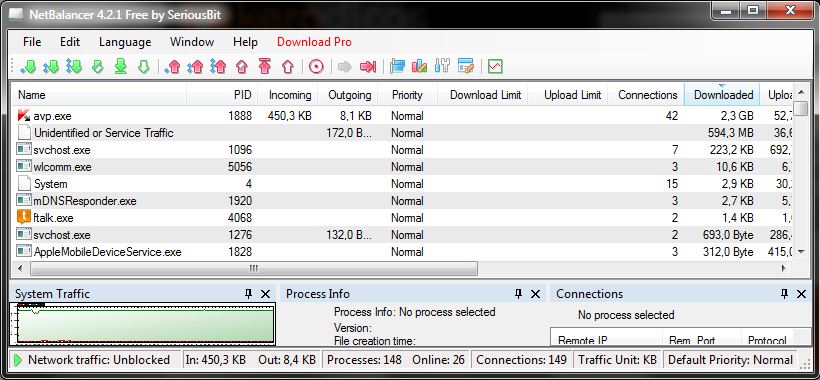This screenshot has height=380, width=820.
Task: Click Default Priority: Normal in status bar
Action: click(731, 360)
